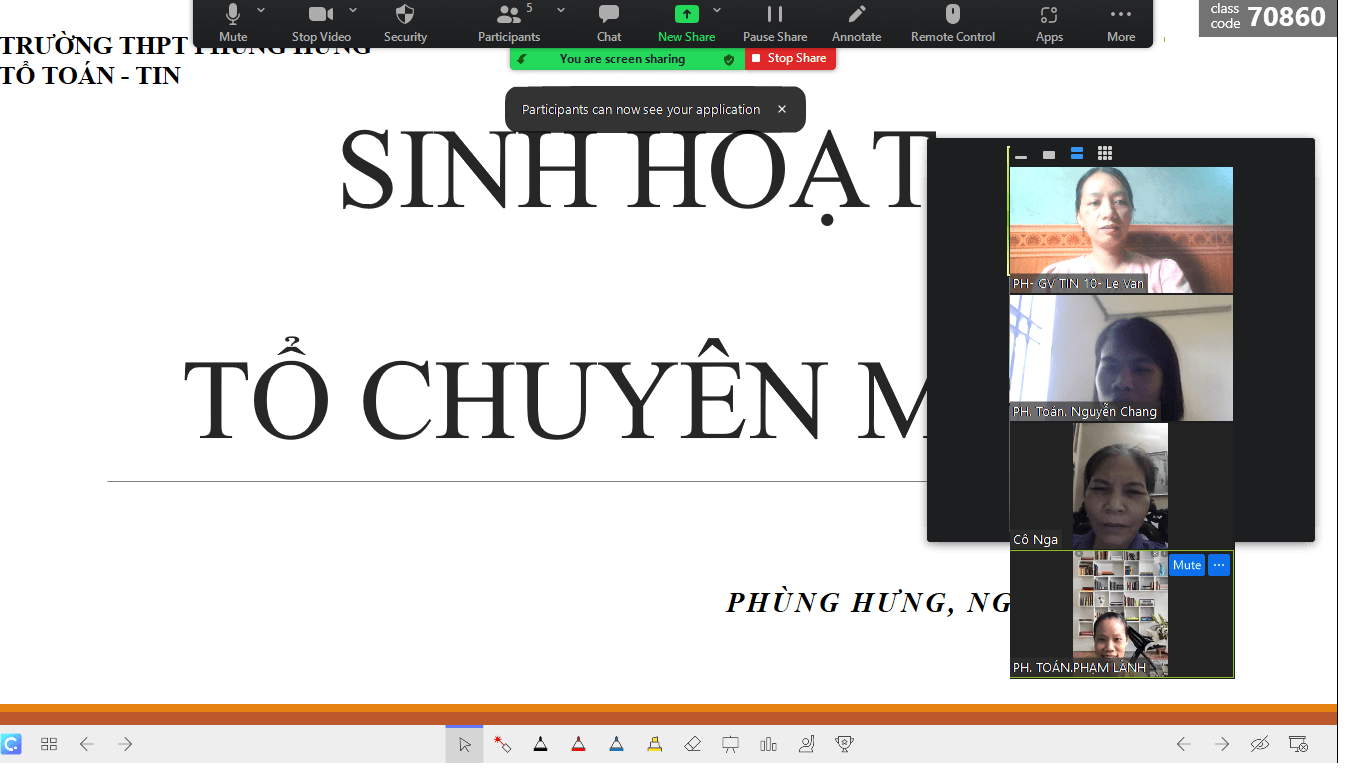1366x768 pixels.
Task: Open the Participants list
Action: [509, 23]
